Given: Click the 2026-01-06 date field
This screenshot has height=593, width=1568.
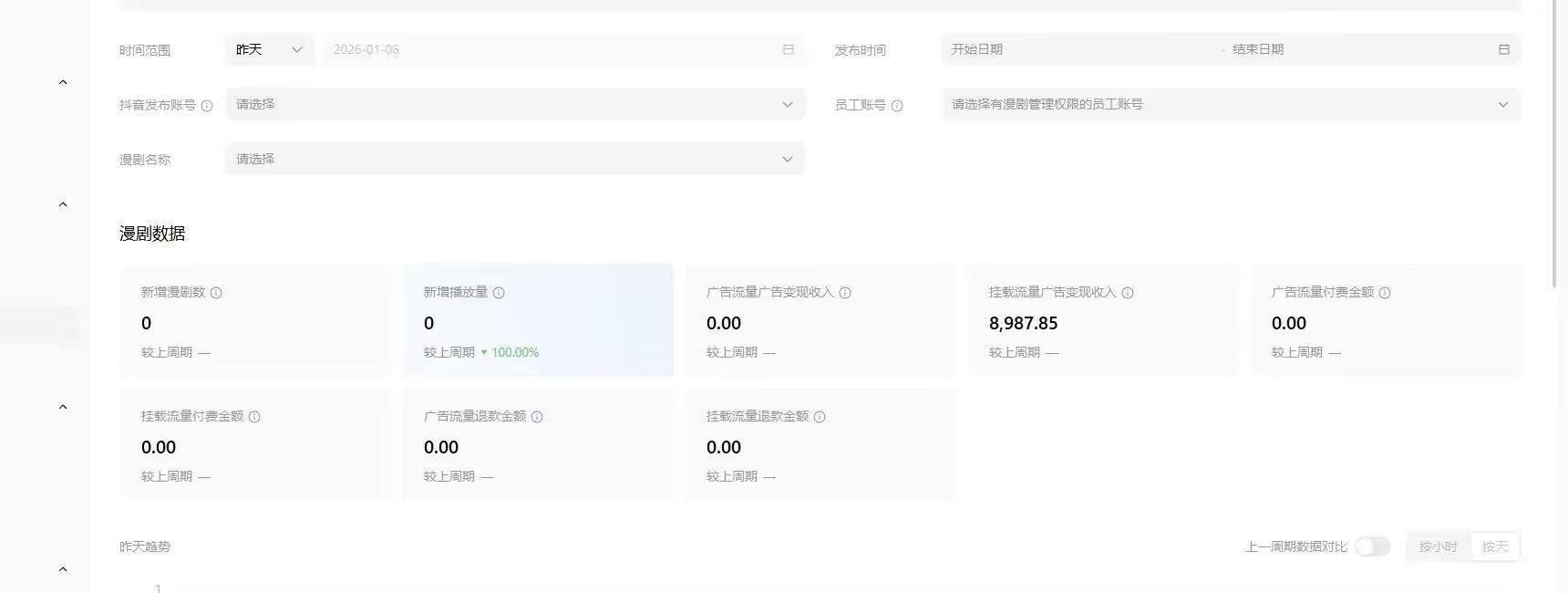Looking at the screenshot, I should pyautogui.click(x=563, y=49).
